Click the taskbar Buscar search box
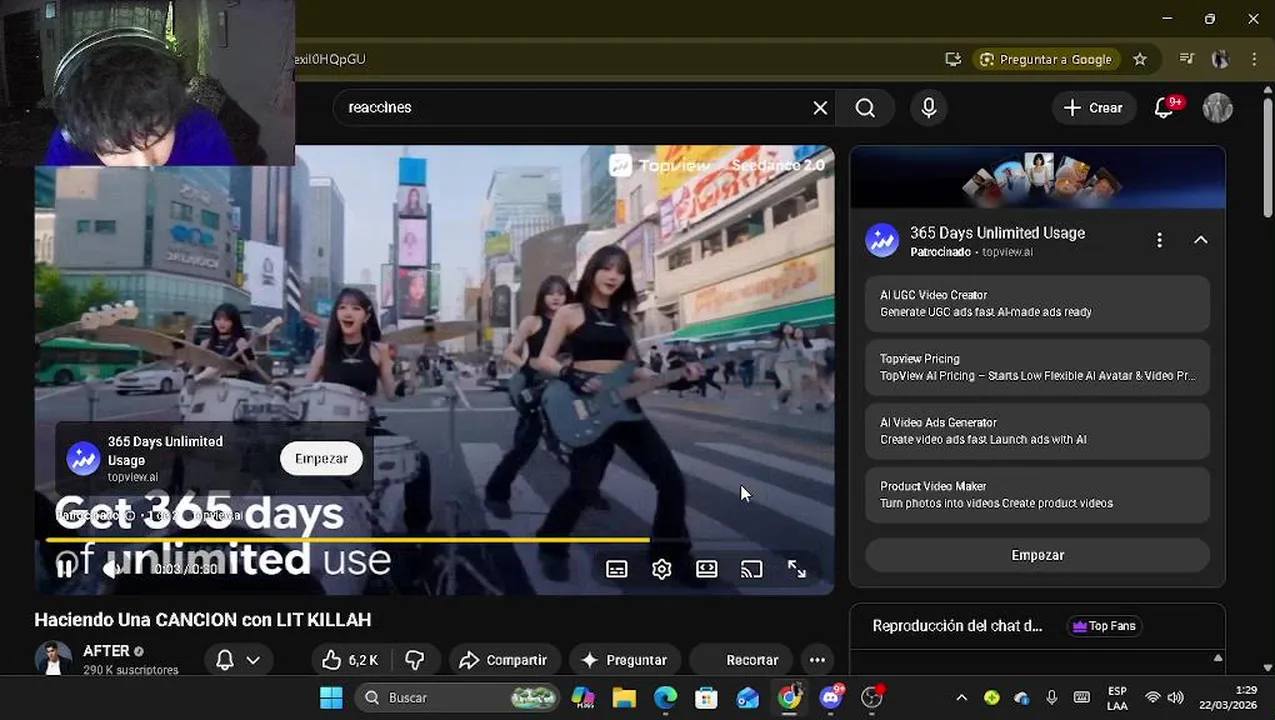1275x720 pixels. [x=460, y=698]
